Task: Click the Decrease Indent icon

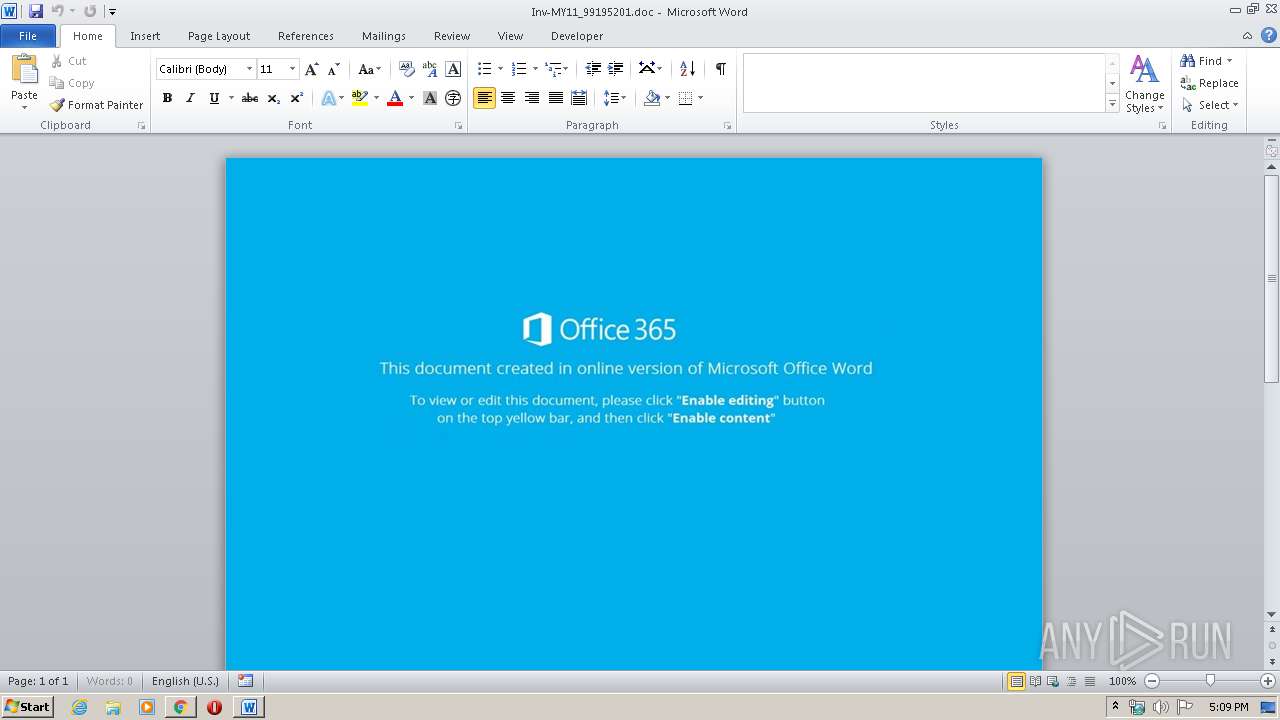Action: 593,69
